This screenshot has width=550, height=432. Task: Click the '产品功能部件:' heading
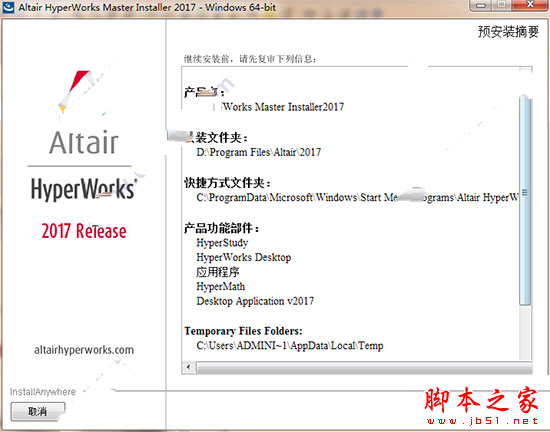click(222, 228)
